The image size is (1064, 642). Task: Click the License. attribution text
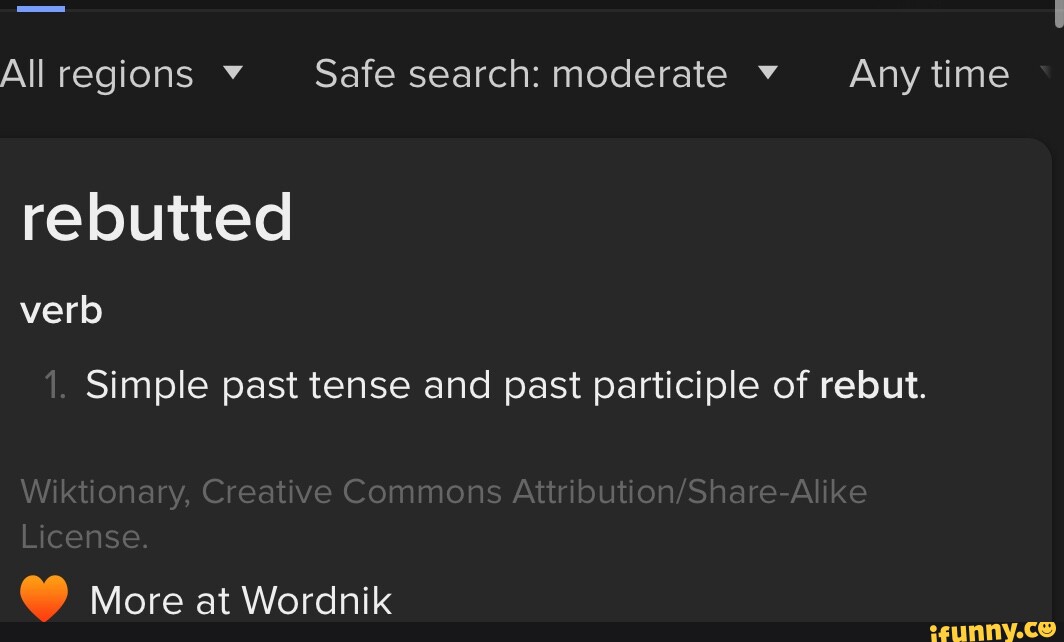coord(84,537)
